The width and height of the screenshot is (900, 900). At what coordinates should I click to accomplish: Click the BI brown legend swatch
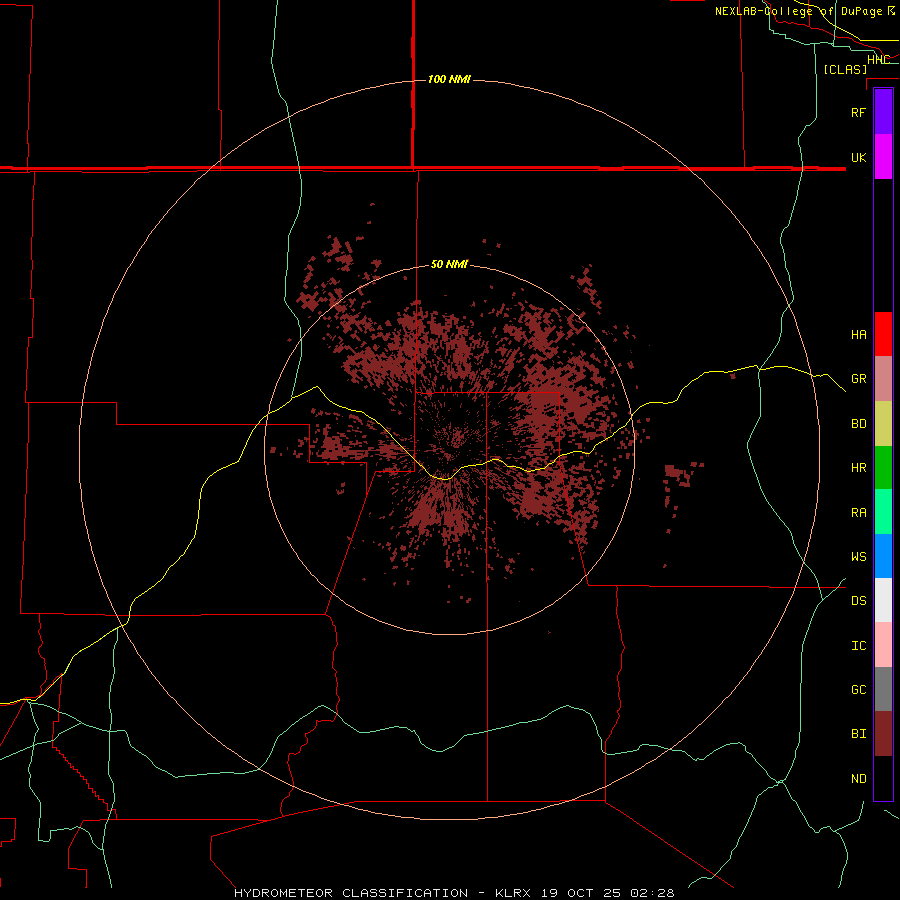pyautogui.click(x=883, y=734)
